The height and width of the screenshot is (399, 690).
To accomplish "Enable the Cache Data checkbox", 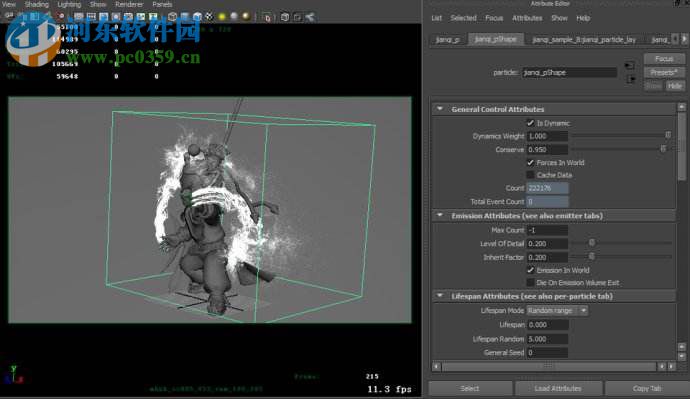I will [530, 175].
